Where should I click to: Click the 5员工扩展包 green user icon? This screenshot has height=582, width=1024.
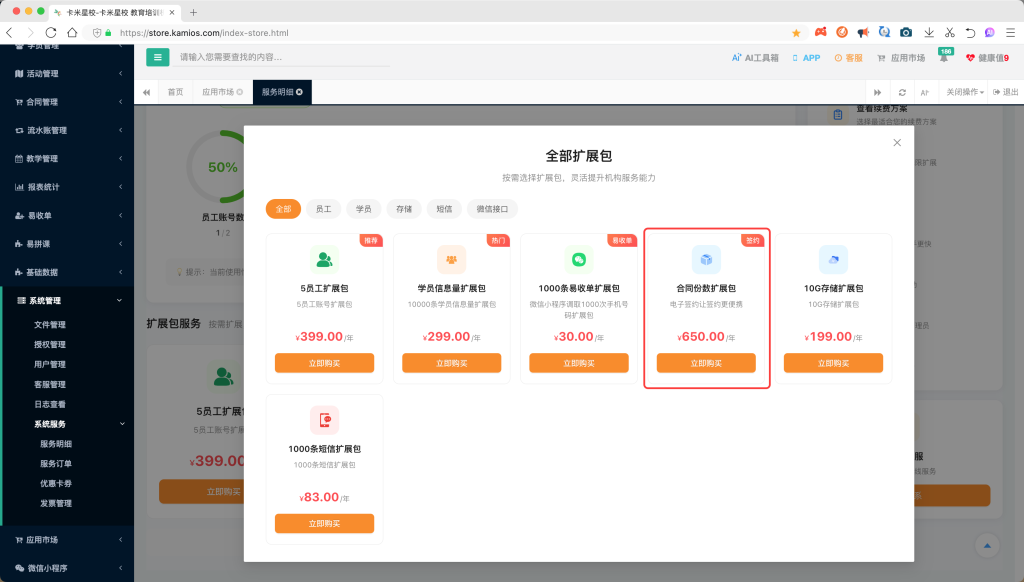point(325,260)
